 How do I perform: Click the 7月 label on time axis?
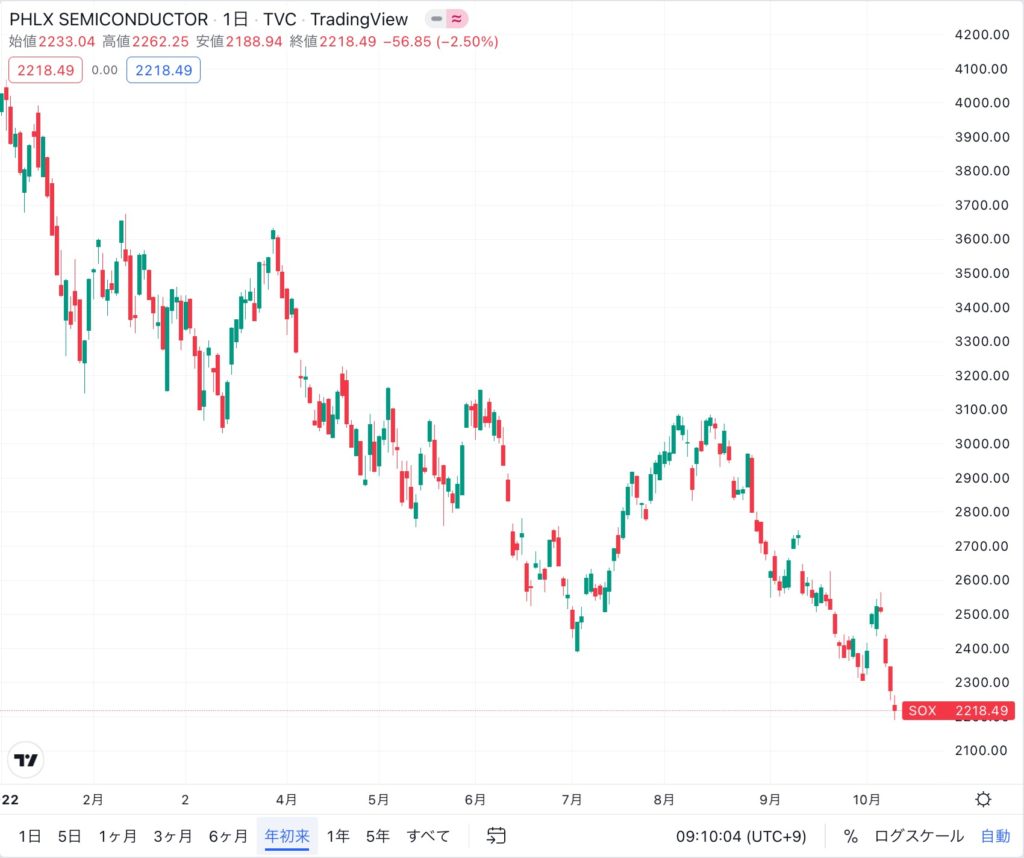(570, 800)
